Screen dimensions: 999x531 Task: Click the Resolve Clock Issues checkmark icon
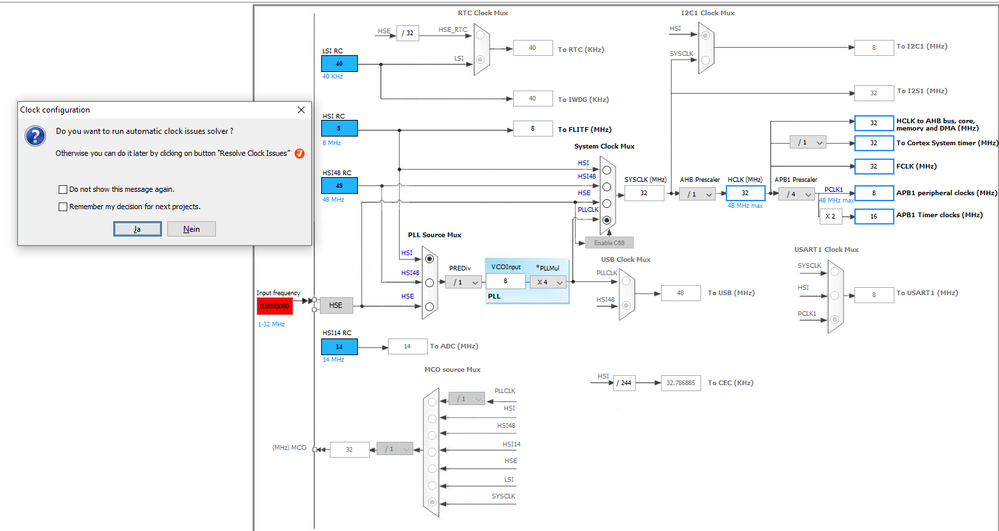[x=300, y=154]
